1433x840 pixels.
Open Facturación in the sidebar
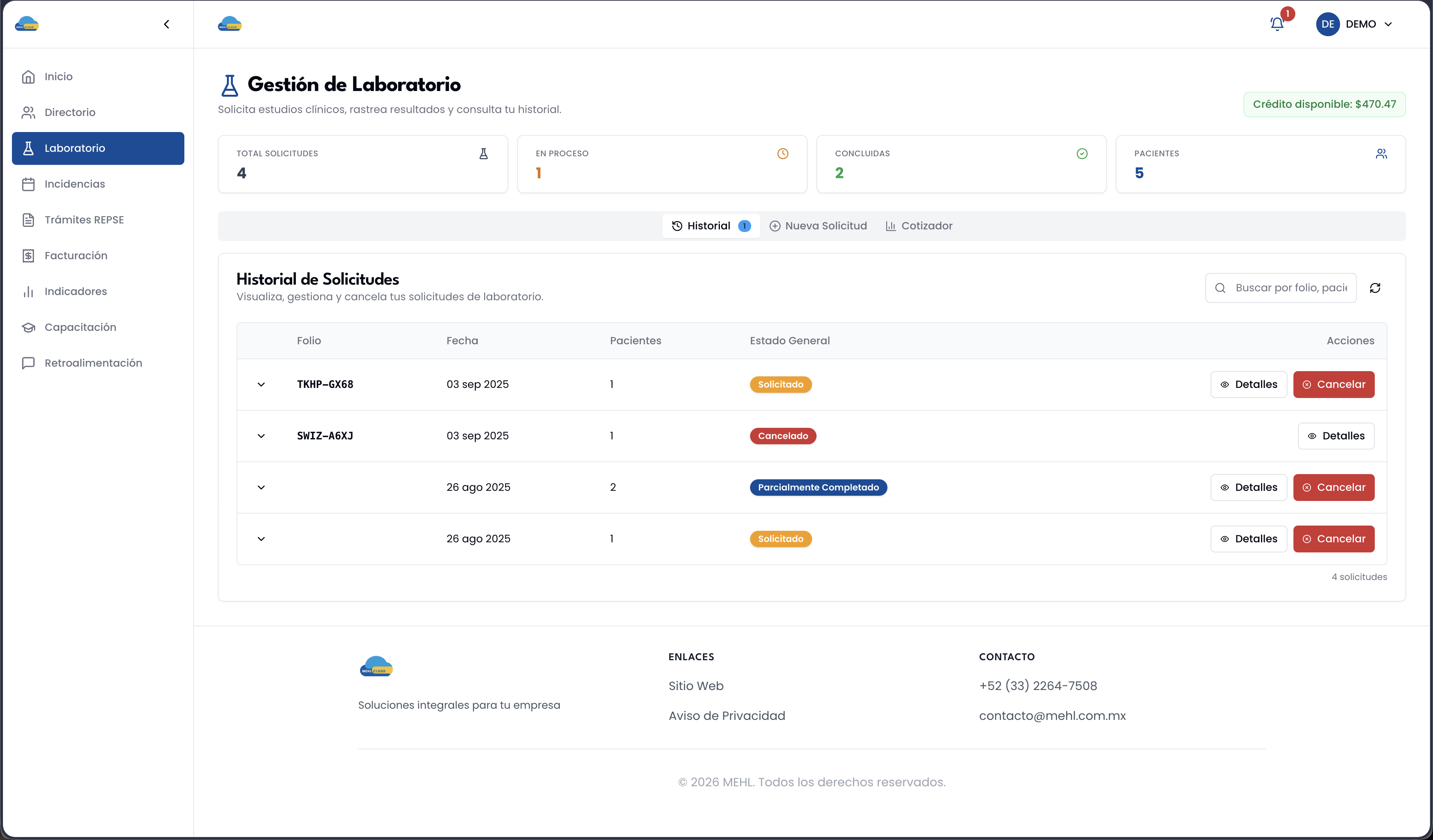[98, 256]
